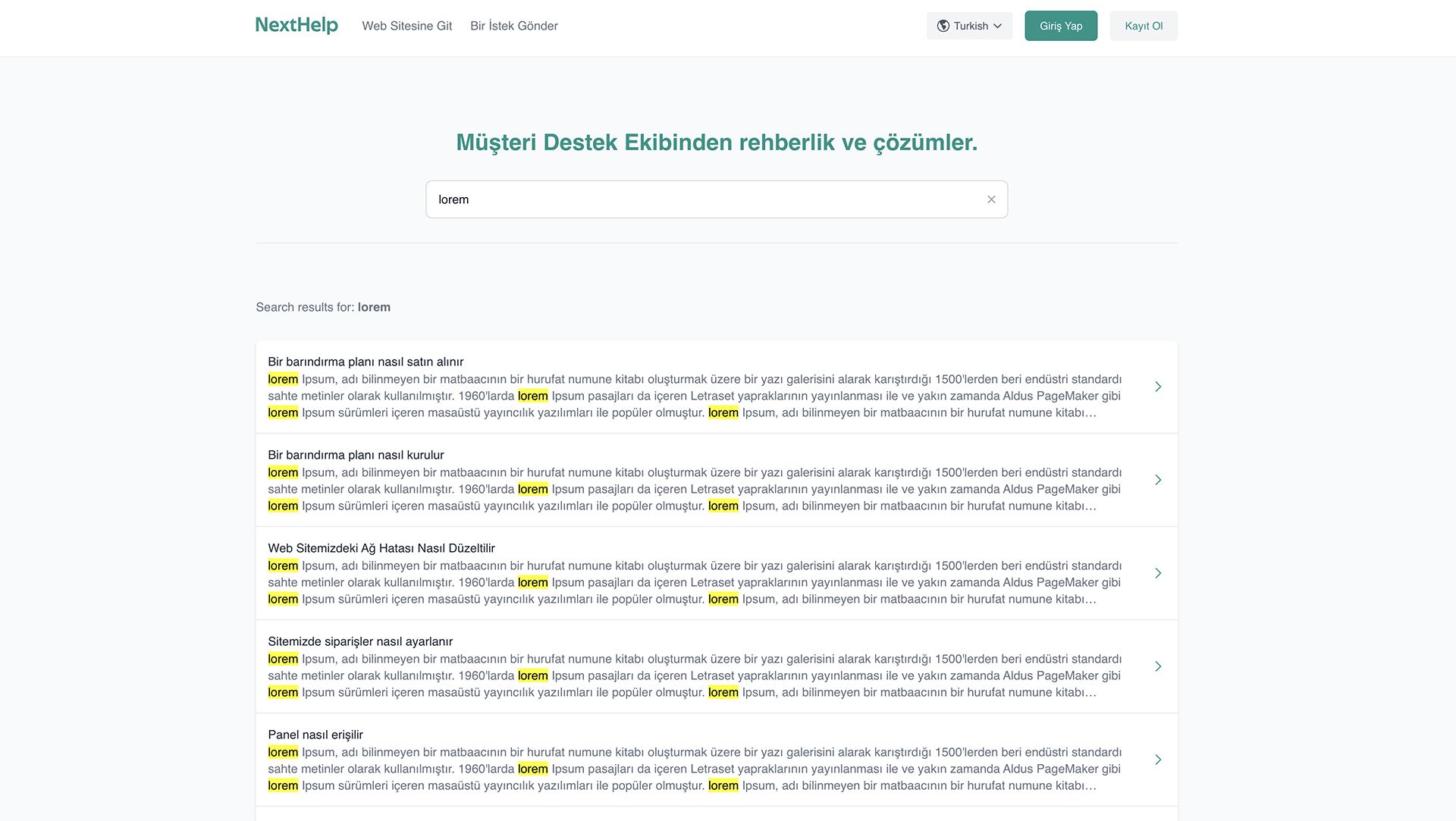This screenshot has height=821, width=1456.
Task: Clear the search field with X icon
Action: tap(991, 199)
